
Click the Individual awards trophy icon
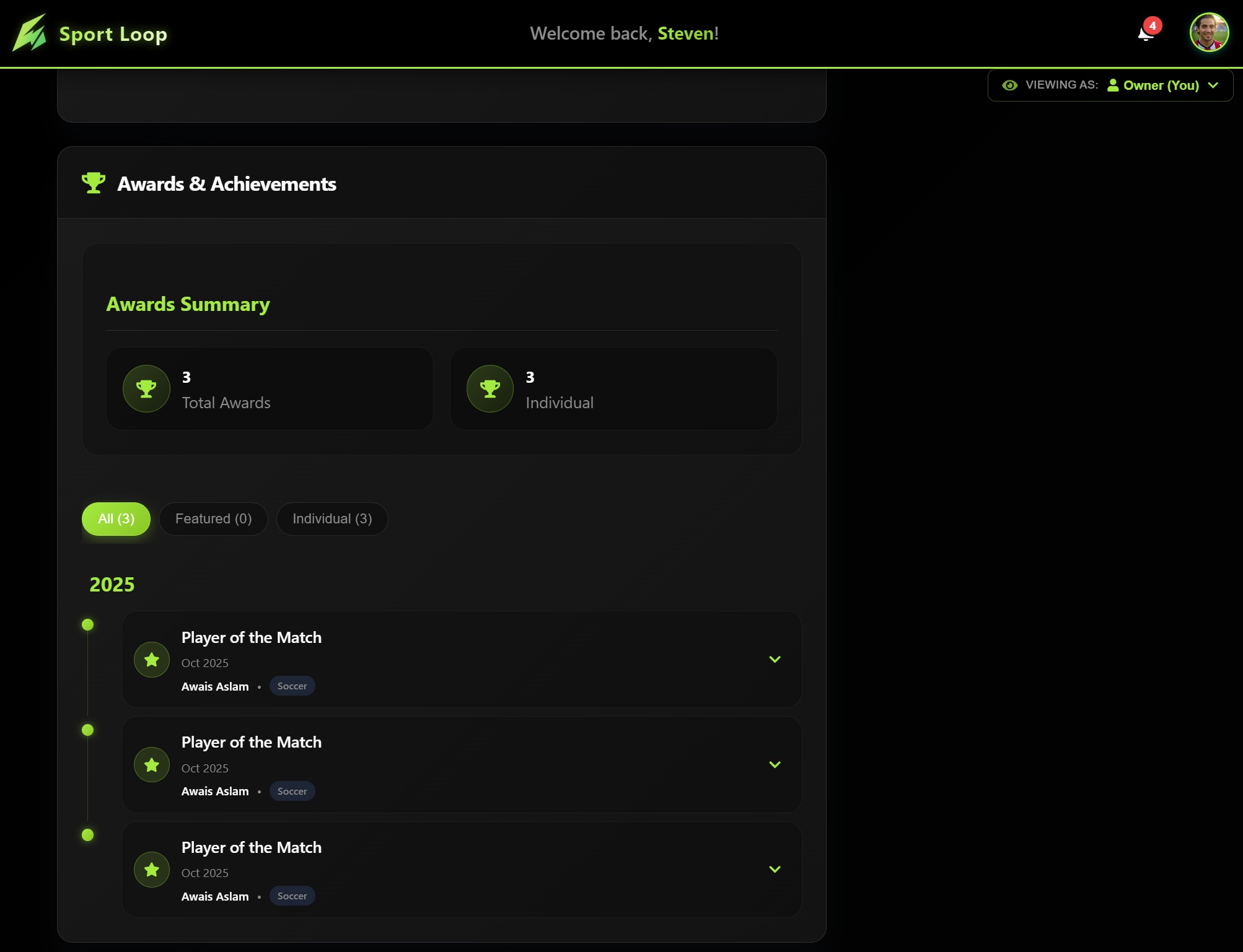pyautogui.click(x=490, y=389)
